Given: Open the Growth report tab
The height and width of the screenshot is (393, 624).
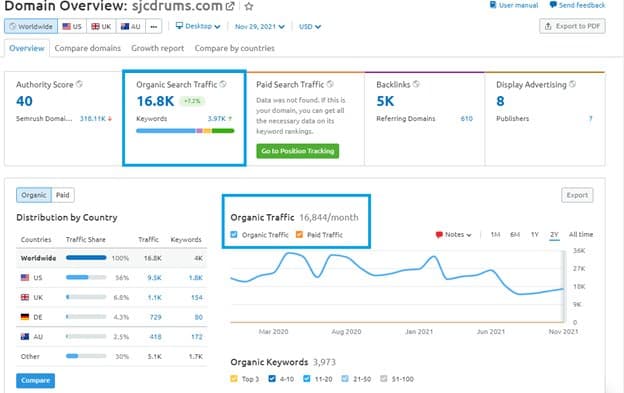Looking at the screenshot, I should click(x=158, y=48).
